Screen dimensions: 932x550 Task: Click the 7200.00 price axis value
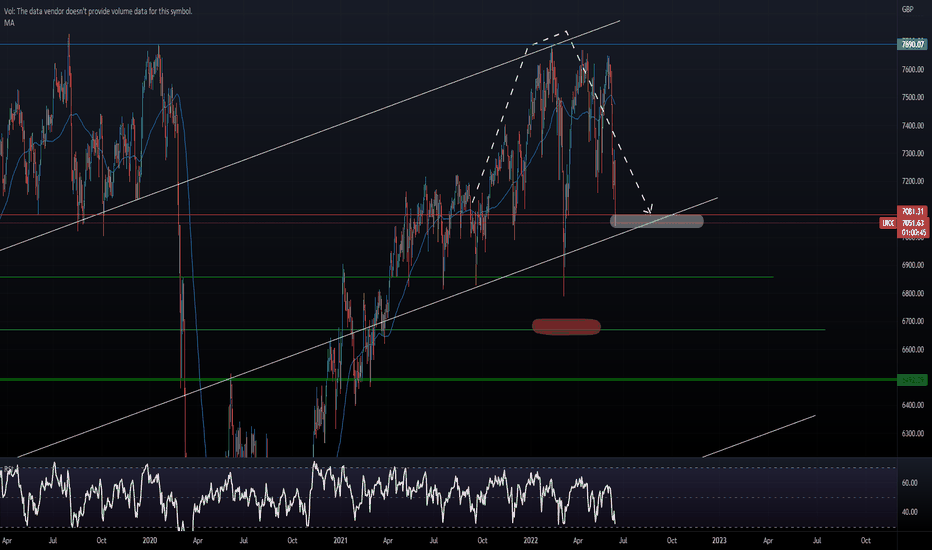click(x=912, y=181)
